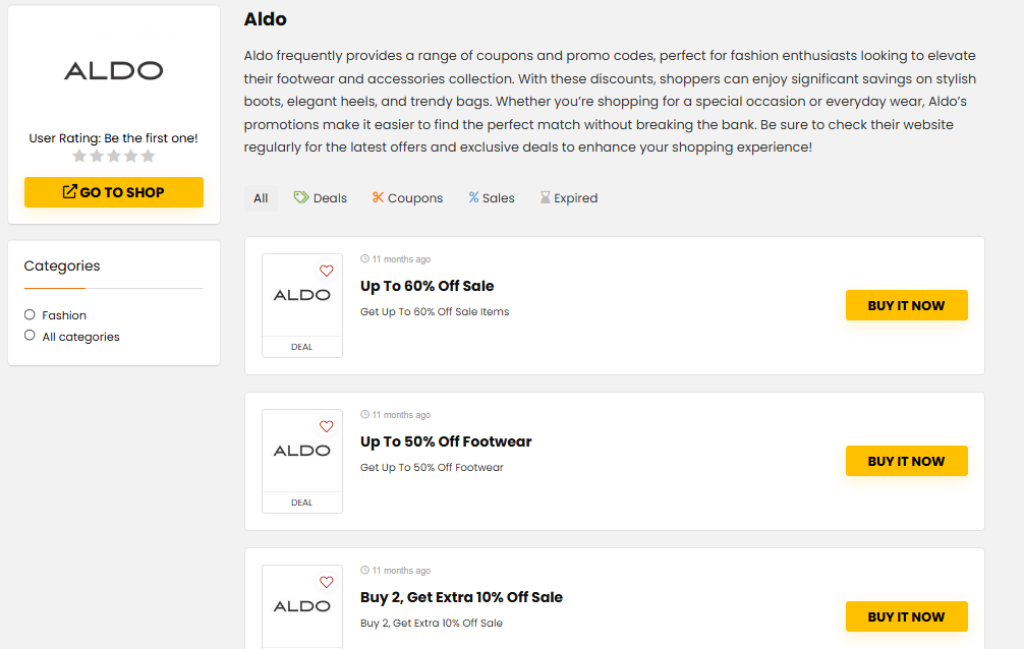Favorite the Up To 60% Off Sale deal heart
Image resolution: width=1024 pixels, height=649 pixels.
click(x=326, y=271)
